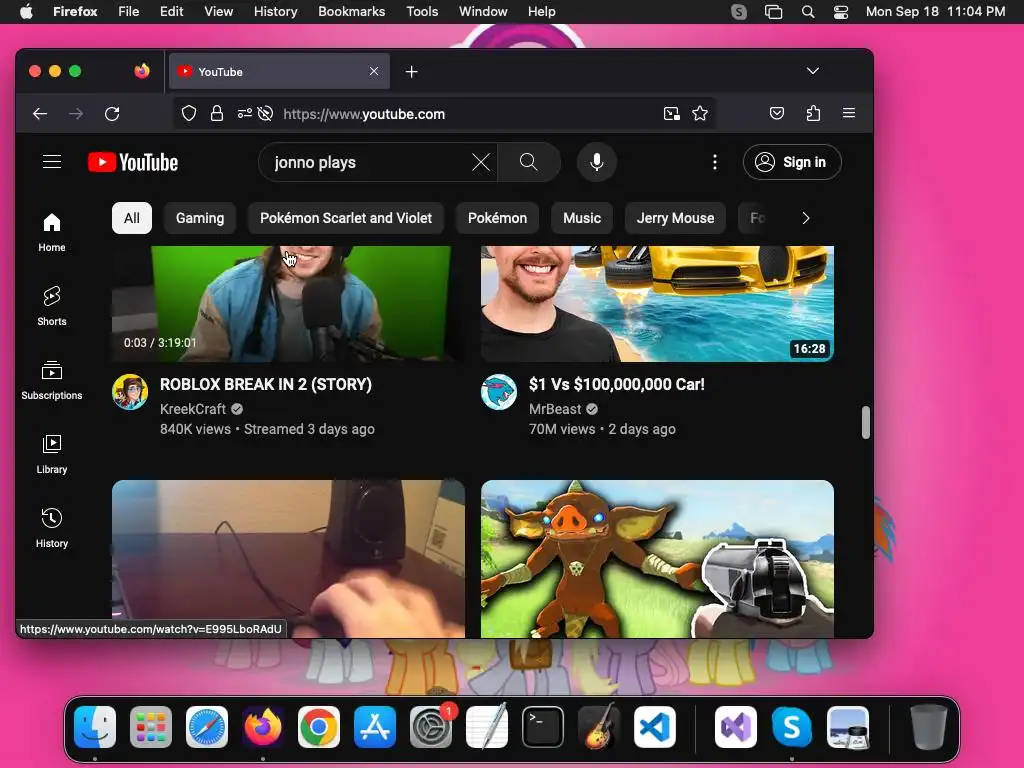Screen dimensions: 1024x768
Task: Select the Pokémon Scarlet and Violet chip
Action: pyautogui.click(x=346, y=218)
